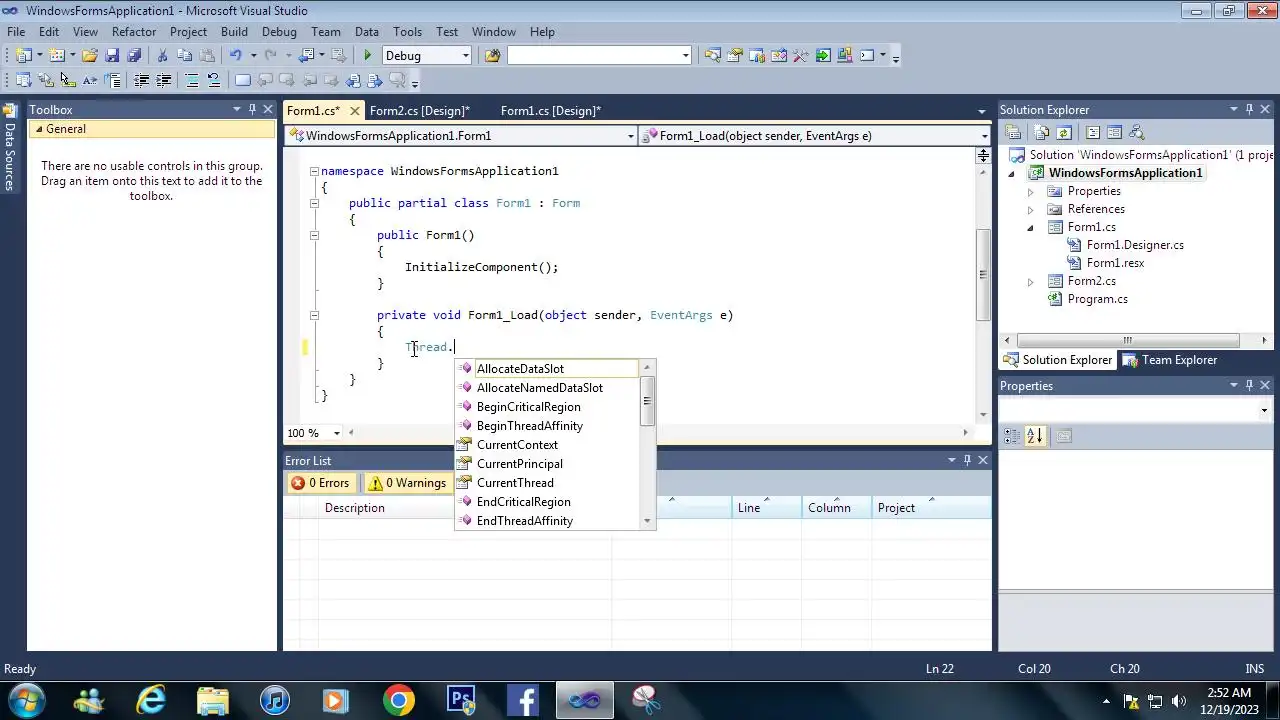The width and height of the screenshot is (1280, 720).
Task: Click View Class Diagram icon in Solution Explorer
Action: (x=1136, y=132)
